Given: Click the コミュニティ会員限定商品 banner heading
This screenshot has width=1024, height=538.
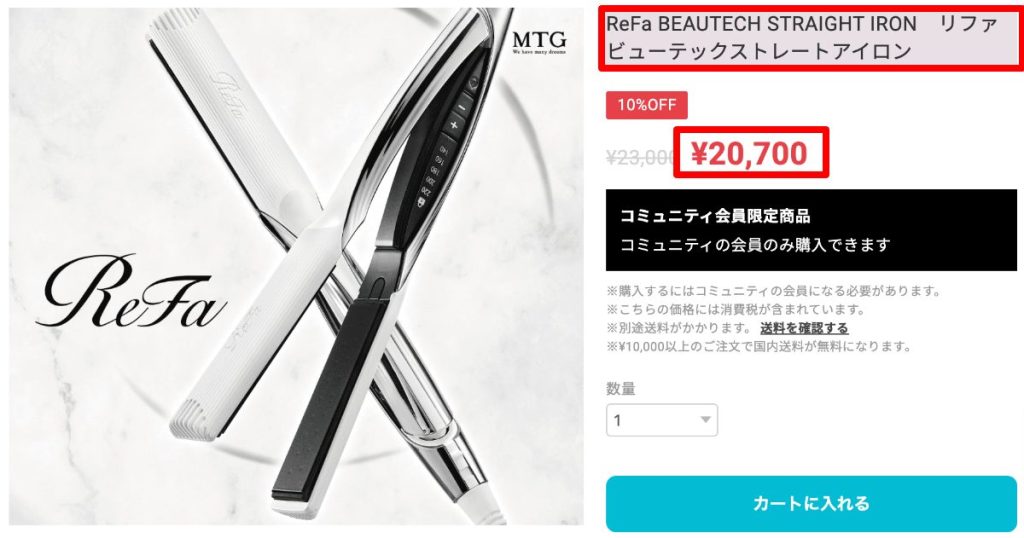Looking at the screenshot, I should coord(715,215).
